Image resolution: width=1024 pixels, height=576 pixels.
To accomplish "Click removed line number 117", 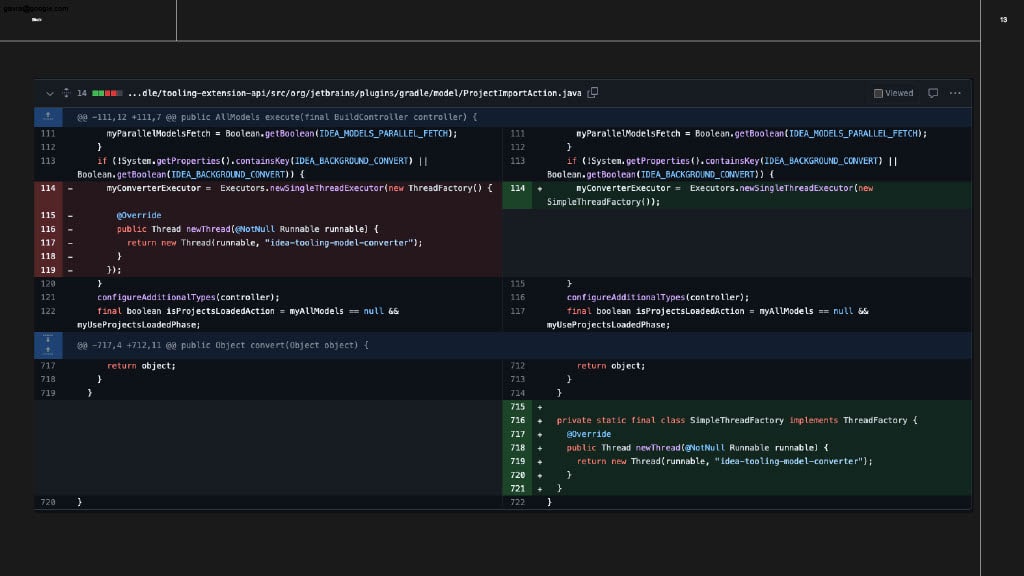I will click(48, 242).
